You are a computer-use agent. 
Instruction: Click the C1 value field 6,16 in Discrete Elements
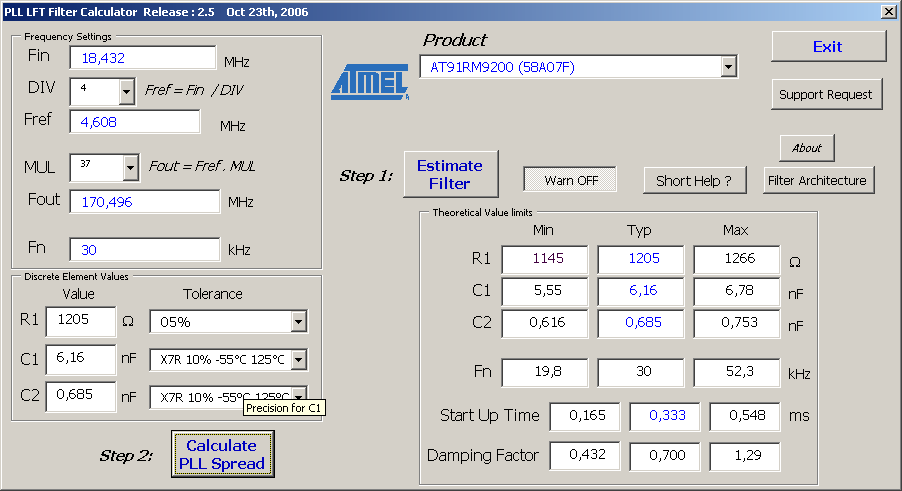click(81, 359)
